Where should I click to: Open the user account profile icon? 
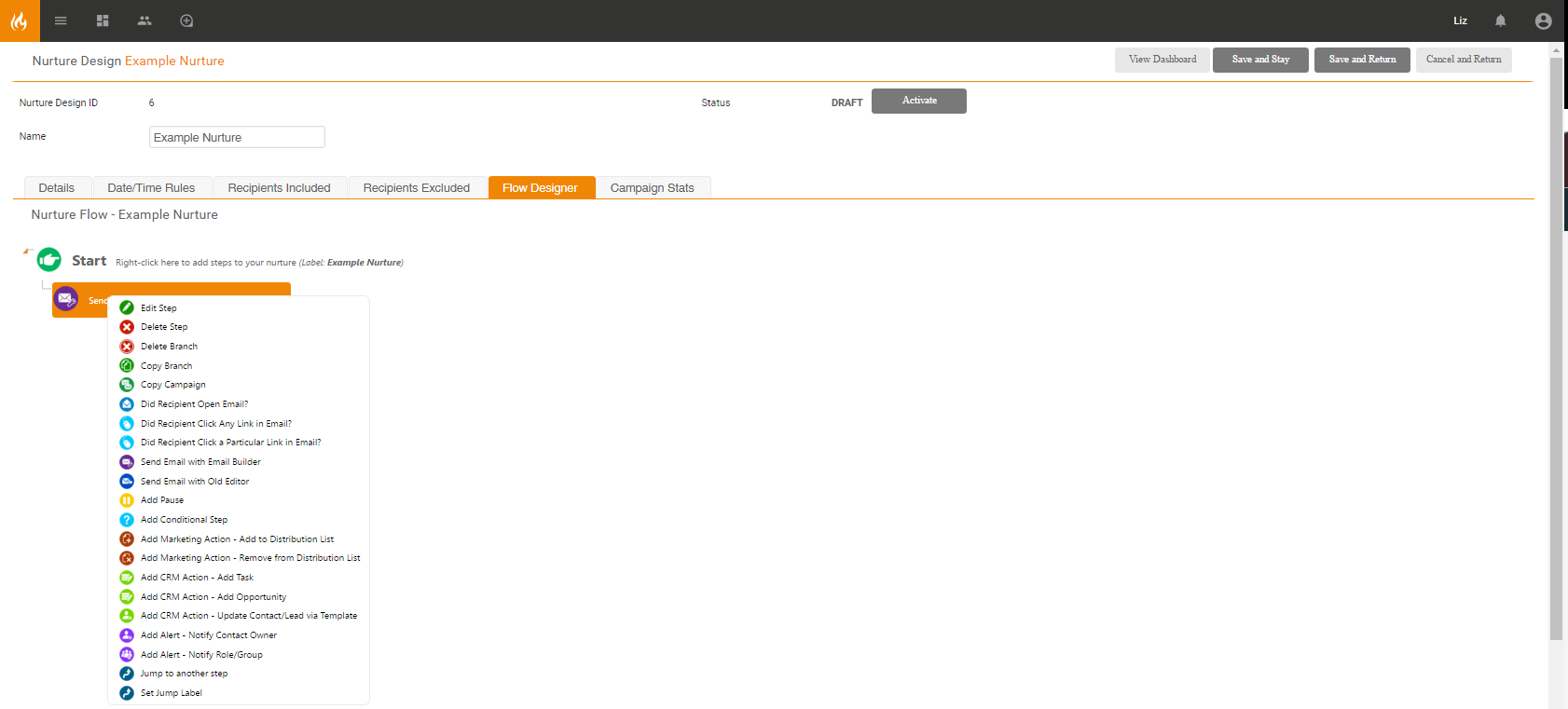(x=1543, y=20)
